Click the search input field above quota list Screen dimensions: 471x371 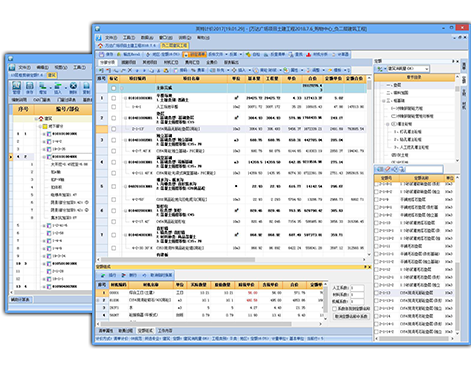tap(424, 169)
